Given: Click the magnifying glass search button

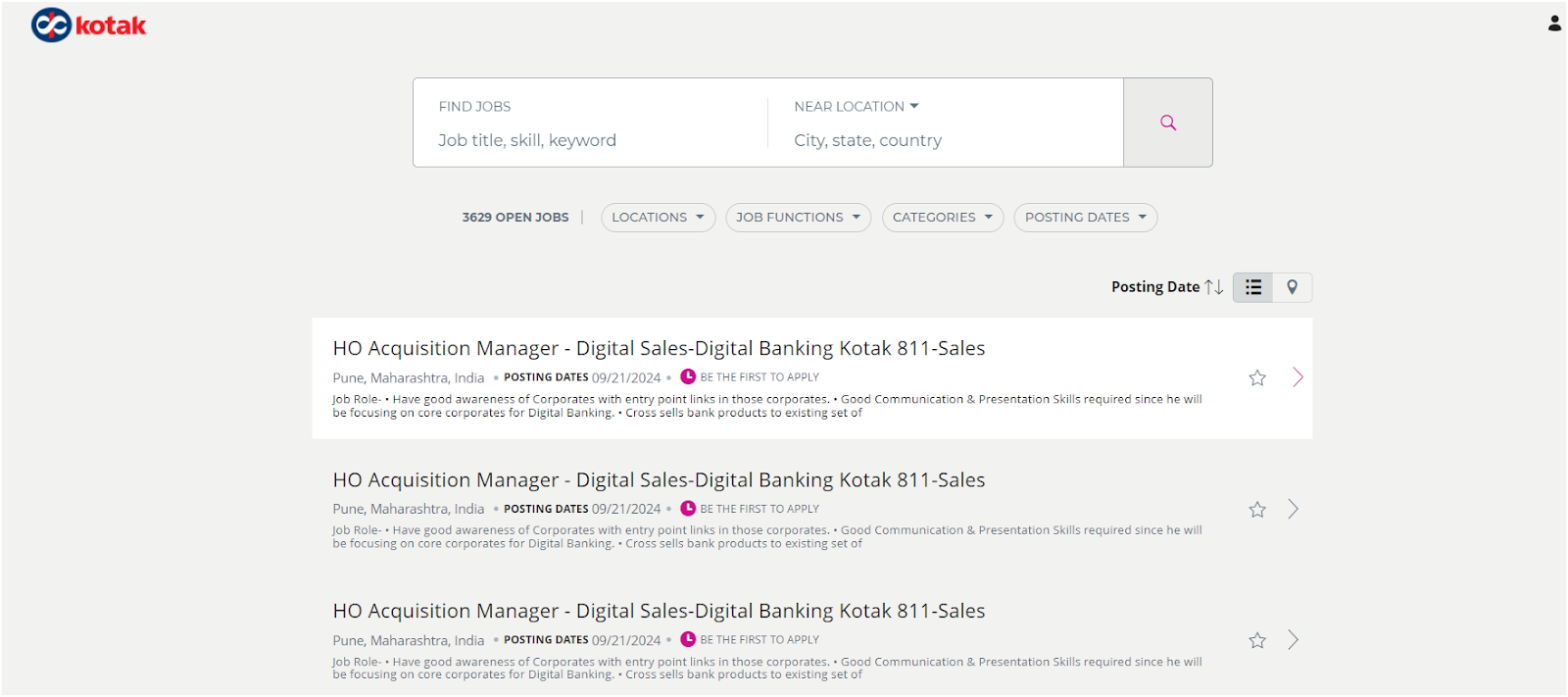Looking at the screenshot, I should [x=1167, y=123].
